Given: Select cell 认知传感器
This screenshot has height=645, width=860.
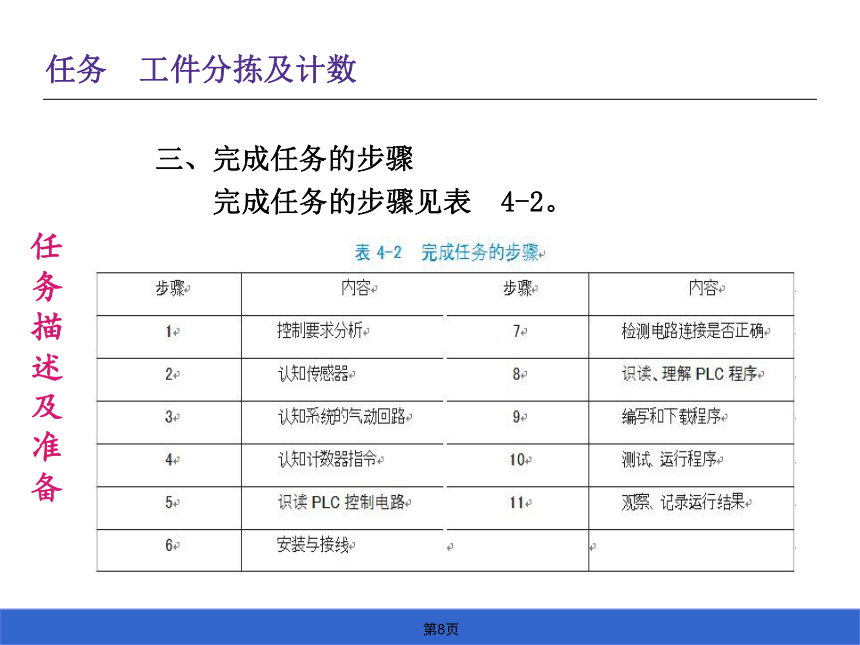Looking at the screenshot, I should [344, 380].
